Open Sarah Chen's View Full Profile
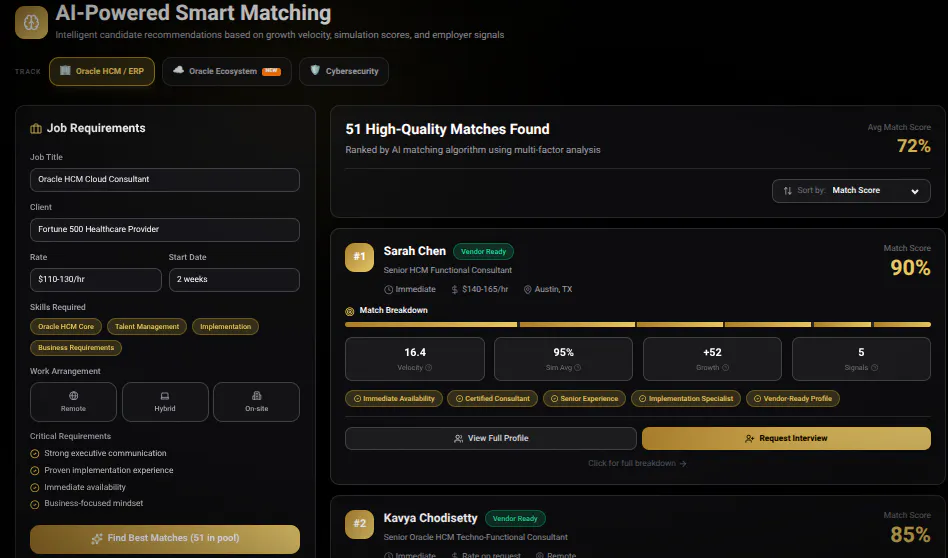This screenshot has height=558, width=948. point(490,438)
